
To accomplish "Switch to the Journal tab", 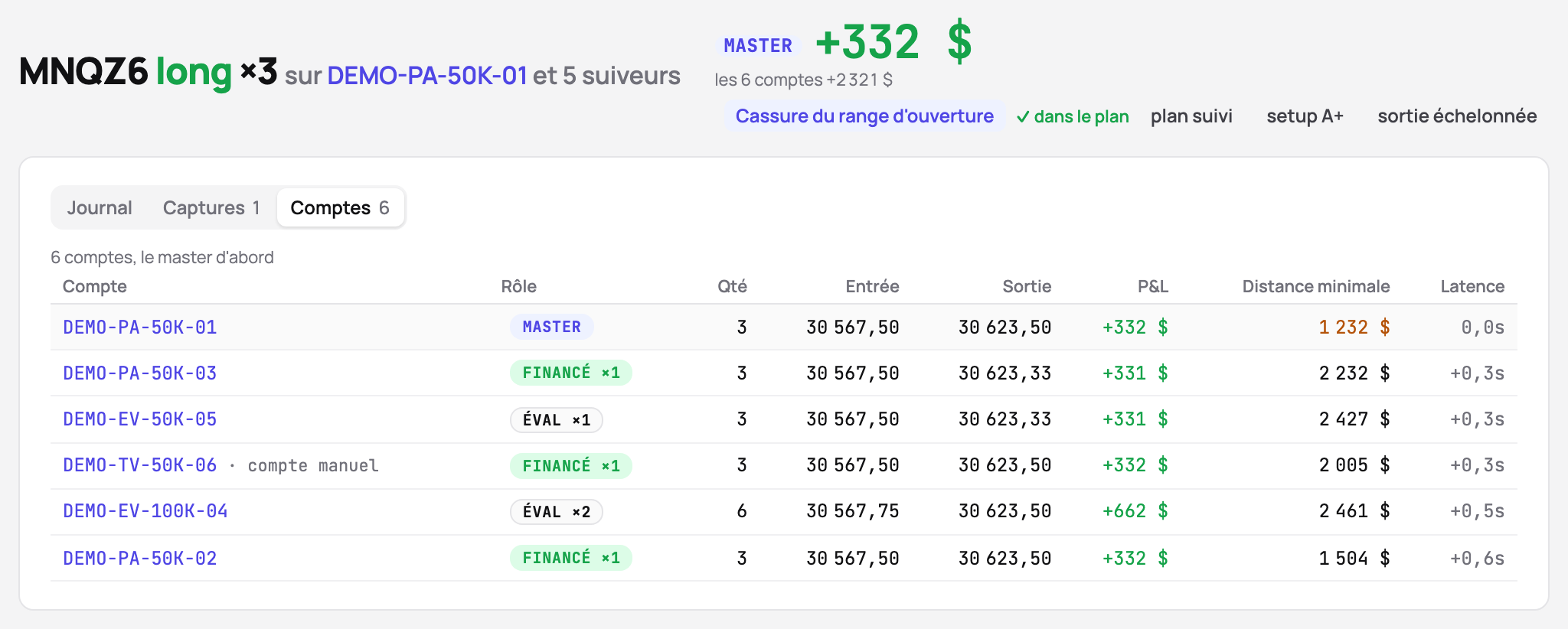I will (x=100, y=208).
